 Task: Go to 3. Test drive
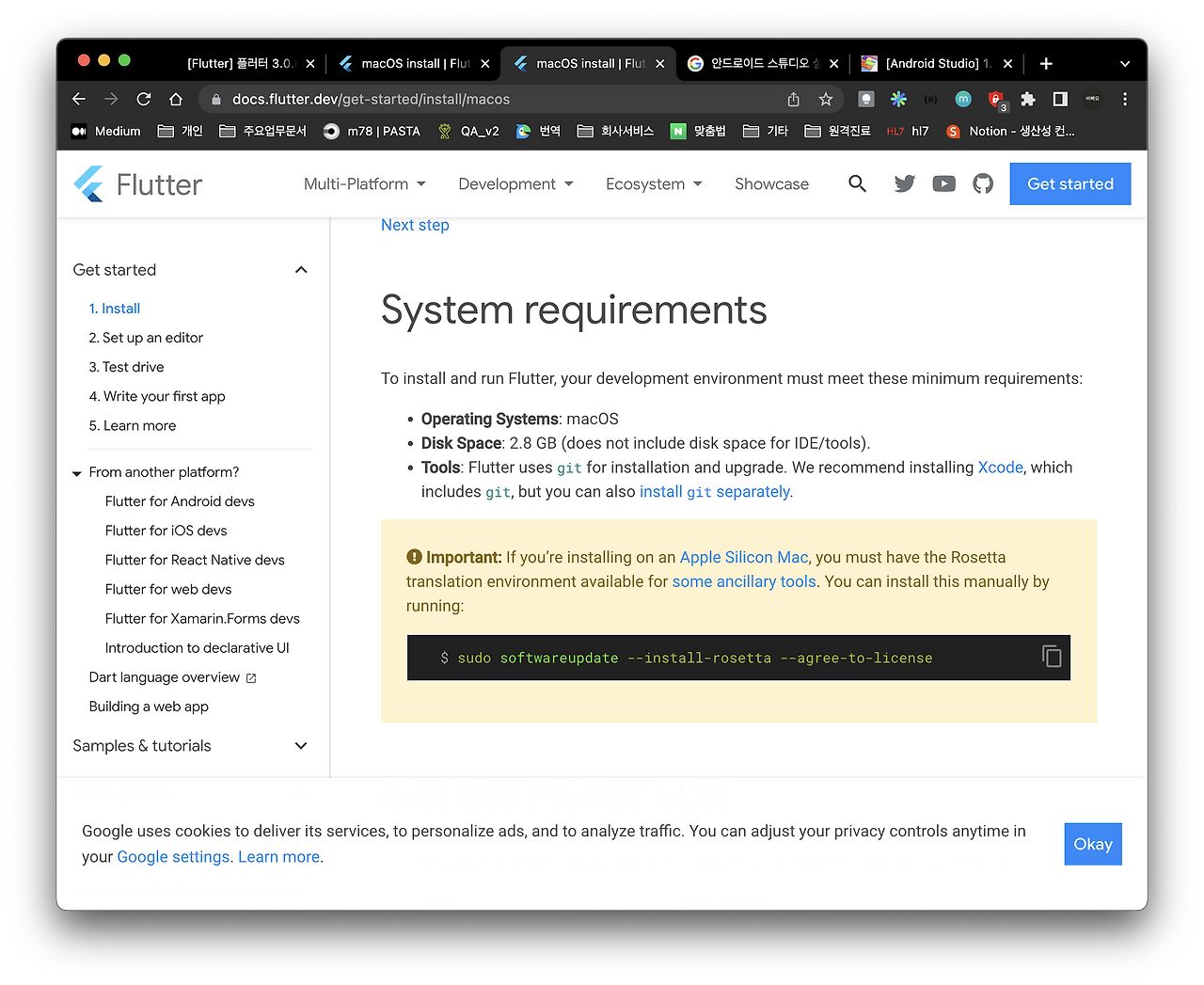[x=126, y=367]
